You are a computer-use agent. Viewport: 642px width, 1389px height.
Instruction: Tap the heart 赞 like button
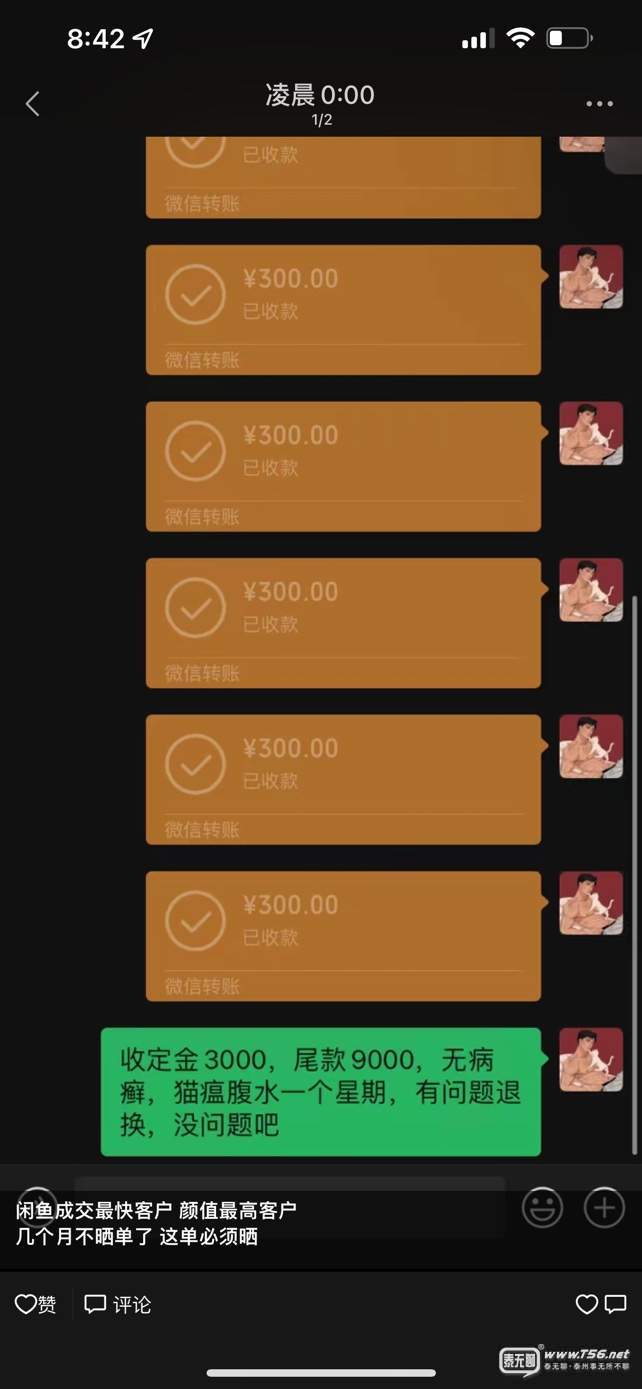pyautogui.click(x=35, y=1304)
